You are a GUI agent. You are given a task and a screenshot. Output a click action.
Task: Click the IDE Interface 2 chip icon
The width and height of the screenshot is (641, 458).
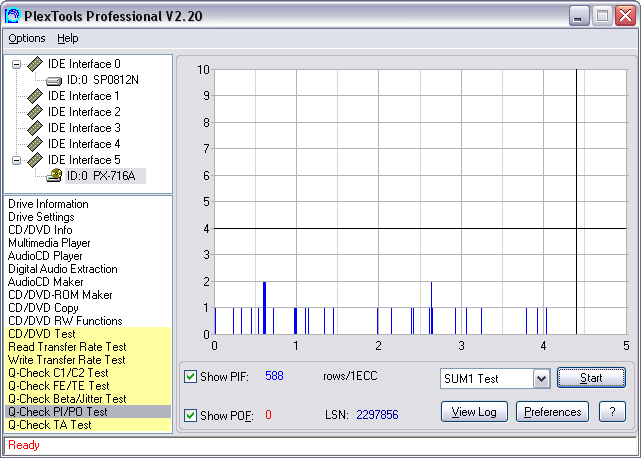point(35,112)
